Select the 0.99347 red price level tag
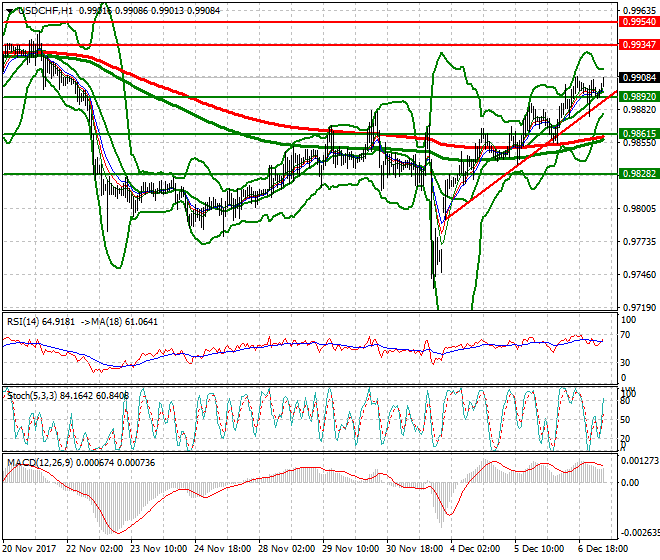This screenshot has height=560, width=660. pos(637,45)
